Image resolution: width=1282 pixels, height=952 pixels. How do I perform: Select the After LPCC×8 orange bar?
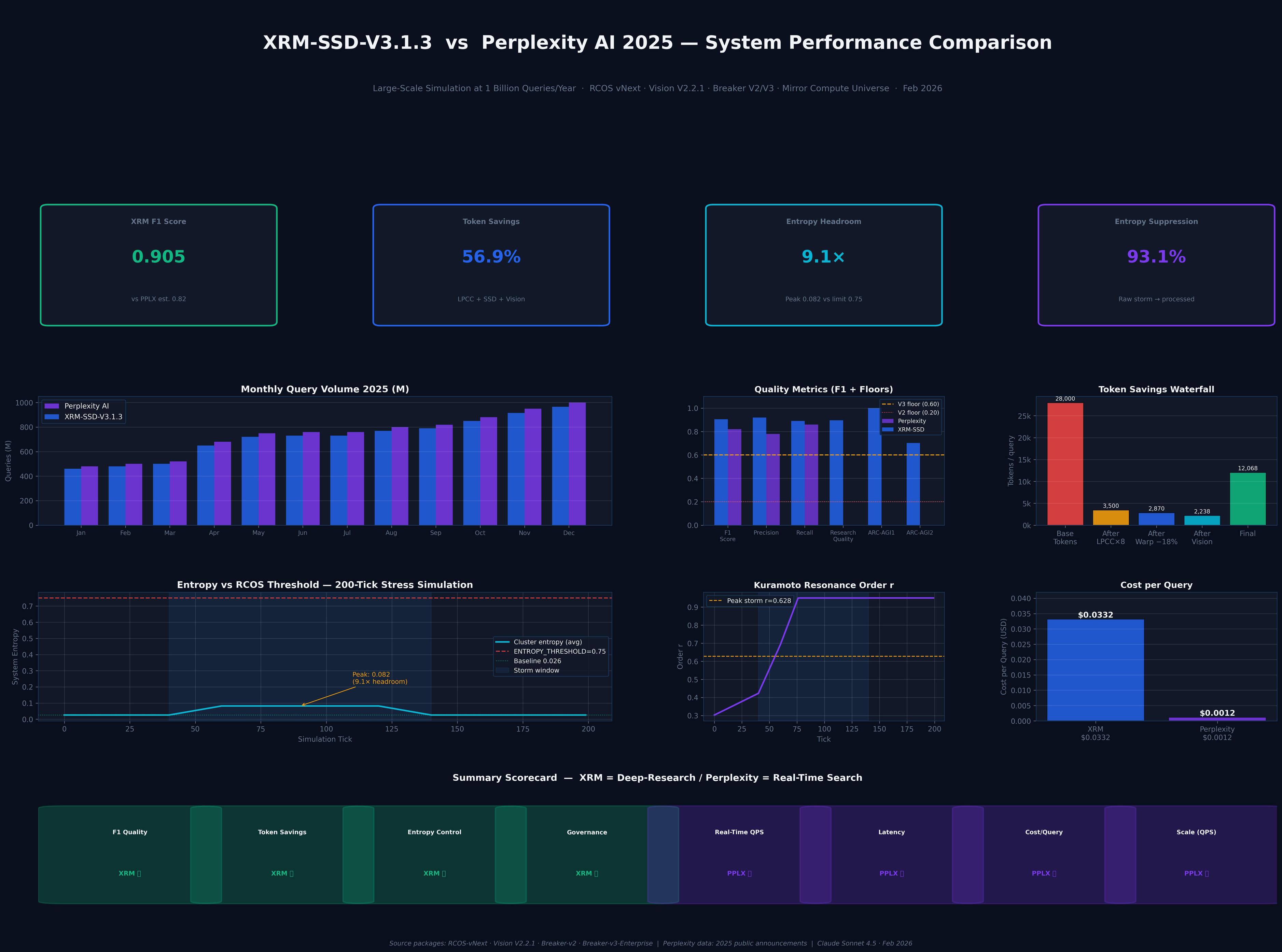pyautogui.click(x=1110, y=517)
